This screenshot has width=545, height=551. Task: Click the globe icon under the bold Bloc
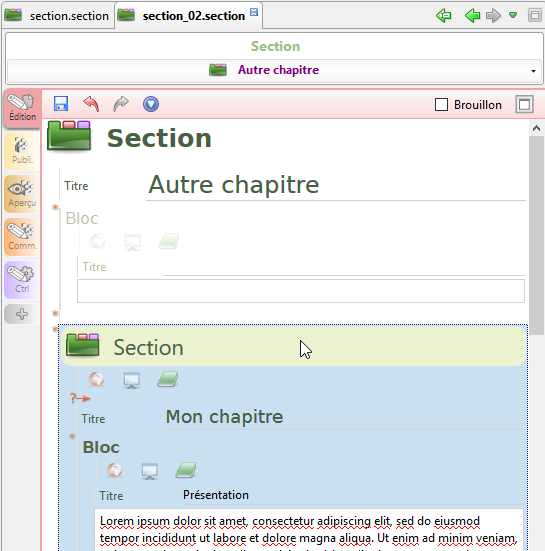tap(115, 470)
